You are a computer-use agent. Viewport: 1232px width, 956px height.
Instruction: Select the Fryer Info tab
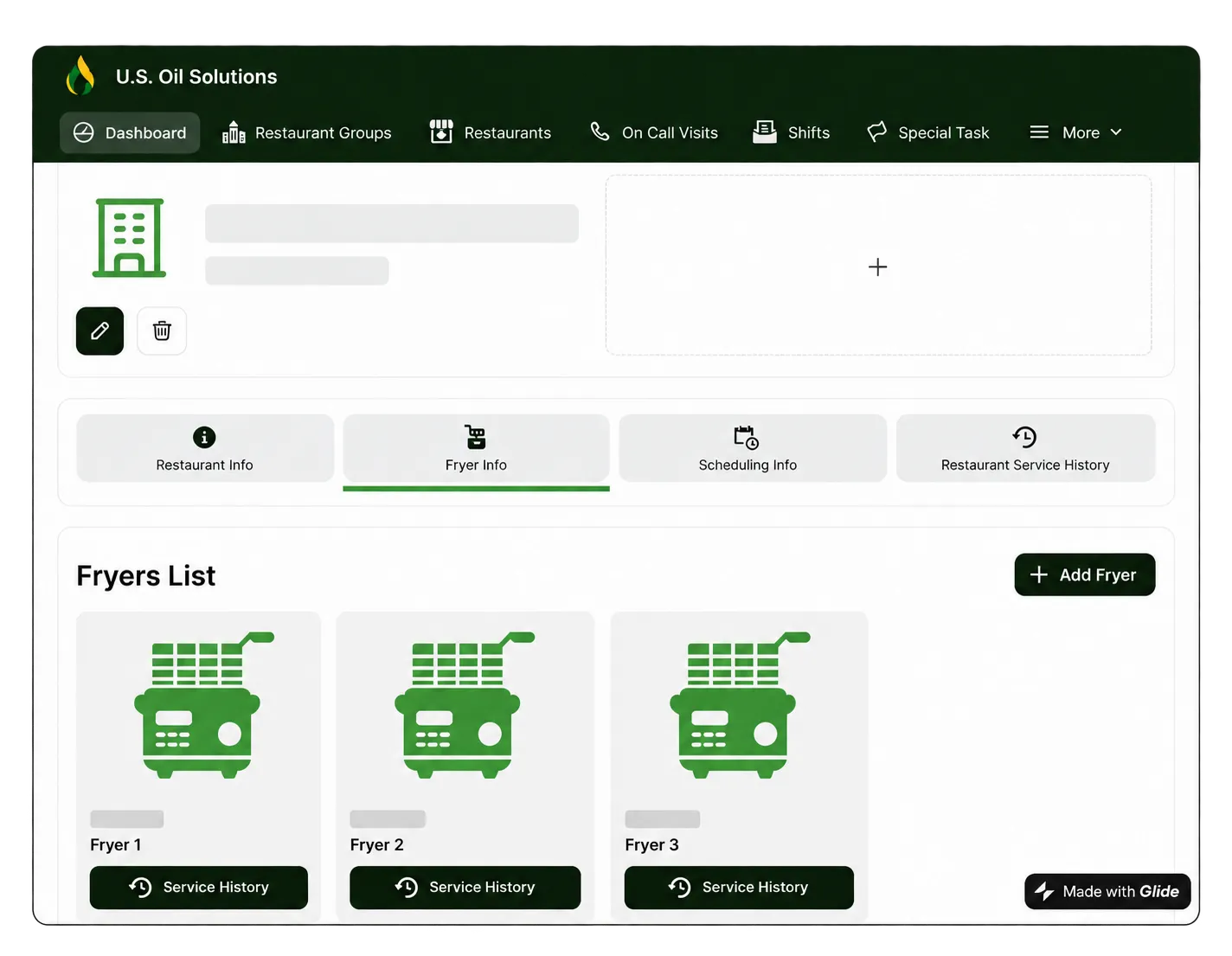pos(476,448)
